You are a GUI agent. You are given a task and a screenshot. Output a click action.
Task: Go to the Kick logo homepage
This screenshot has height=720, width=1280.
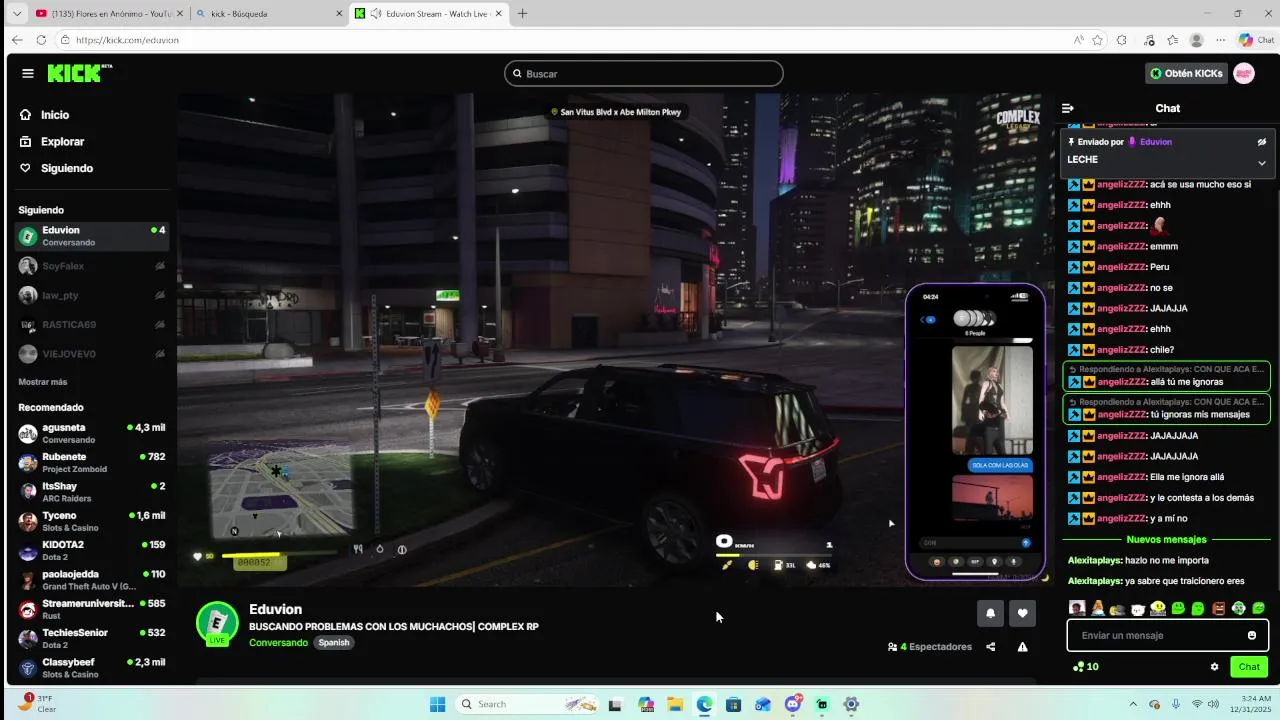tap(79, 73)
